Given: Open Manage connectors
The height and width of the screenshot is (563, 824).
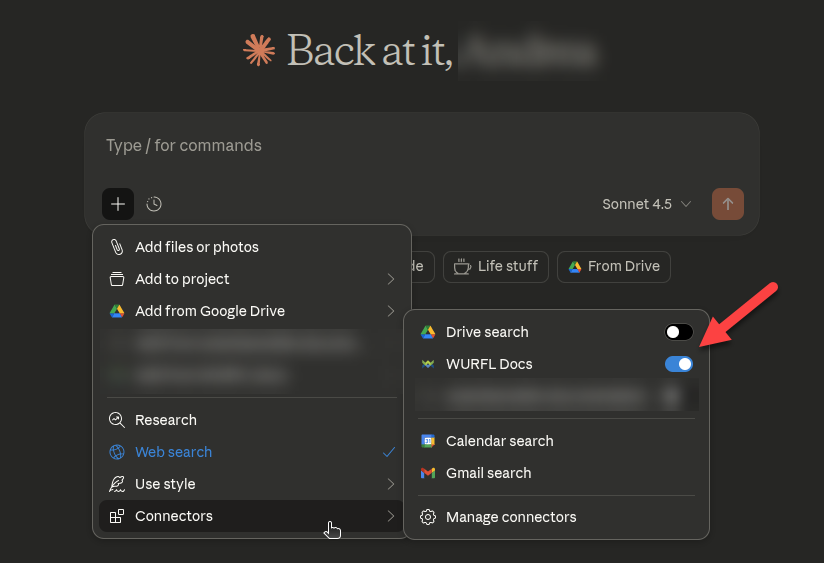Looking at the screenshot, I should 557,517.
